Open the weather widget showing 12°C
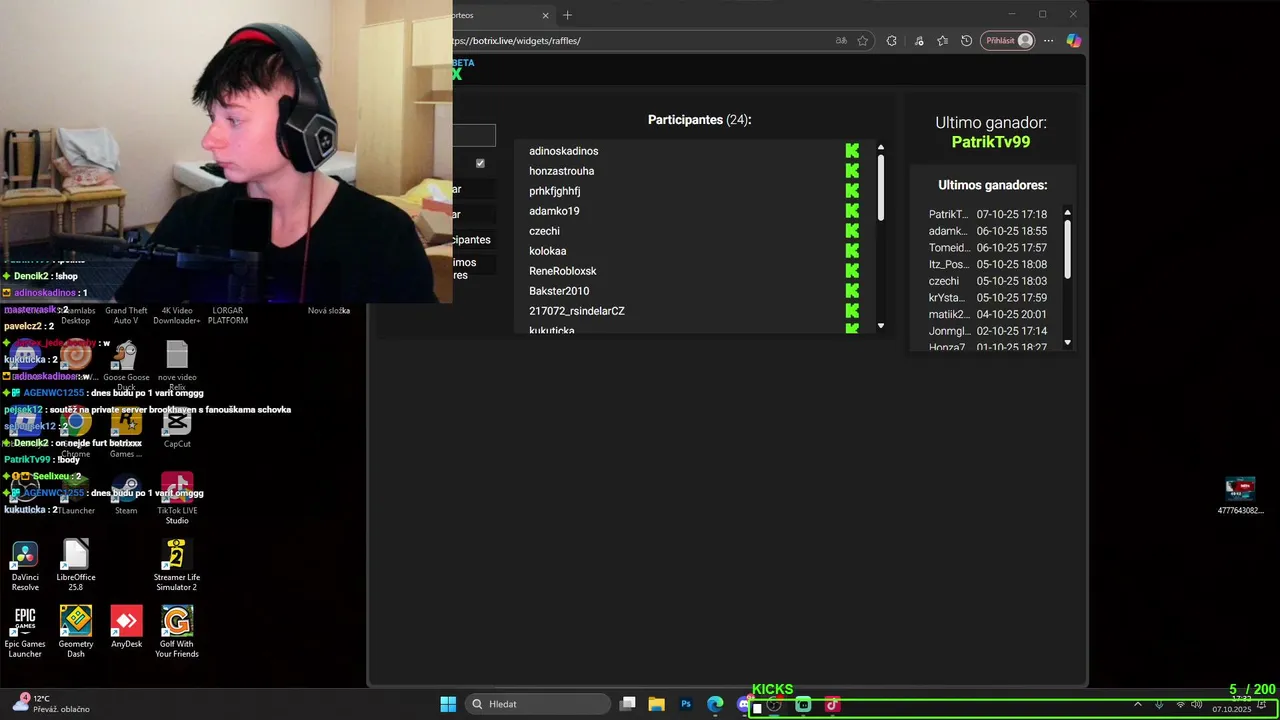 (x=50, y=703)
